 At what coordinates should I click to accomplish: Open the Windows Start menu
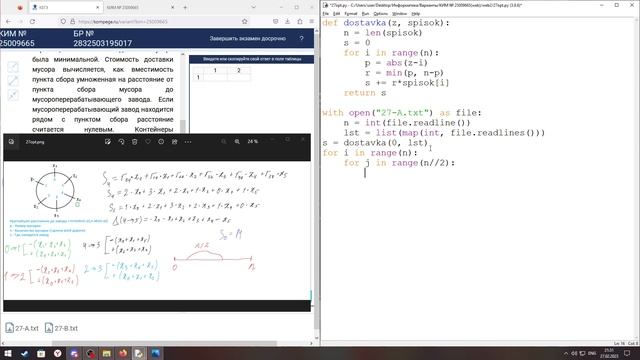[8, 353]
